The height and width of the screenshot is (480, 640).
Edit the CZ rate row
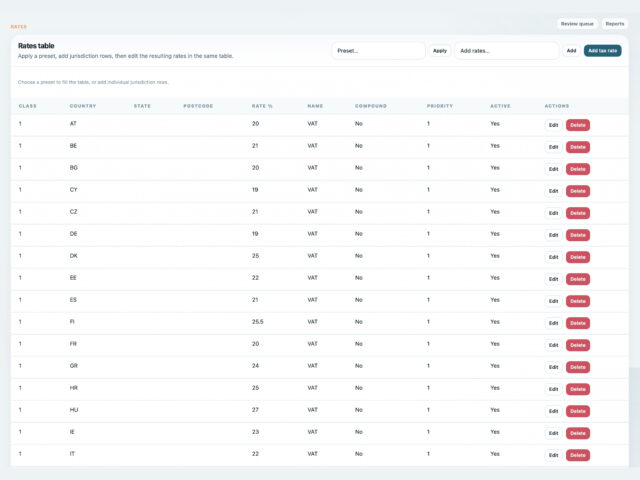point(553,213)
